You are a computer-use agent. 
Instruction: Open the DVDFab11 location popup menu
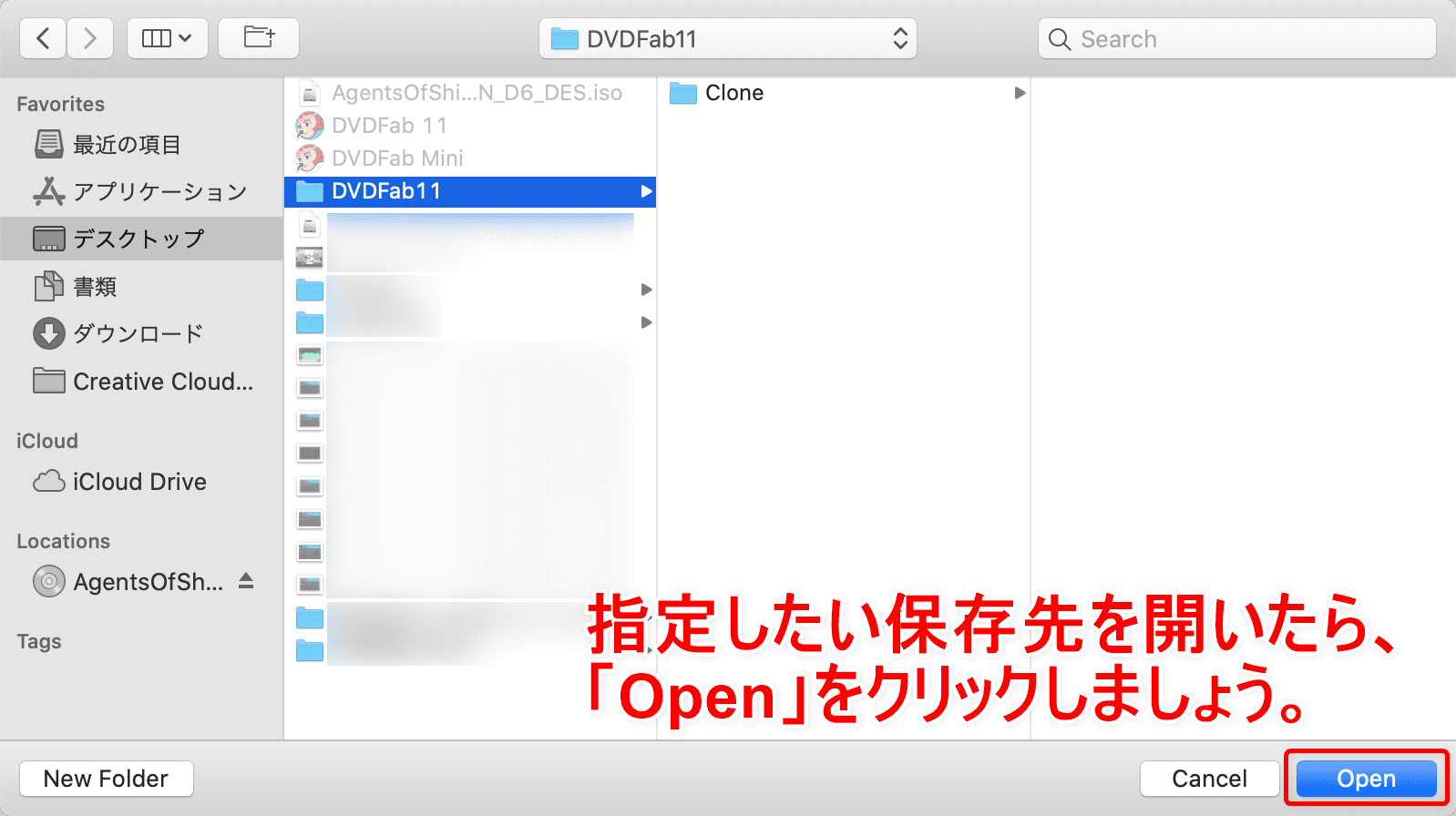tap(728, 39)
